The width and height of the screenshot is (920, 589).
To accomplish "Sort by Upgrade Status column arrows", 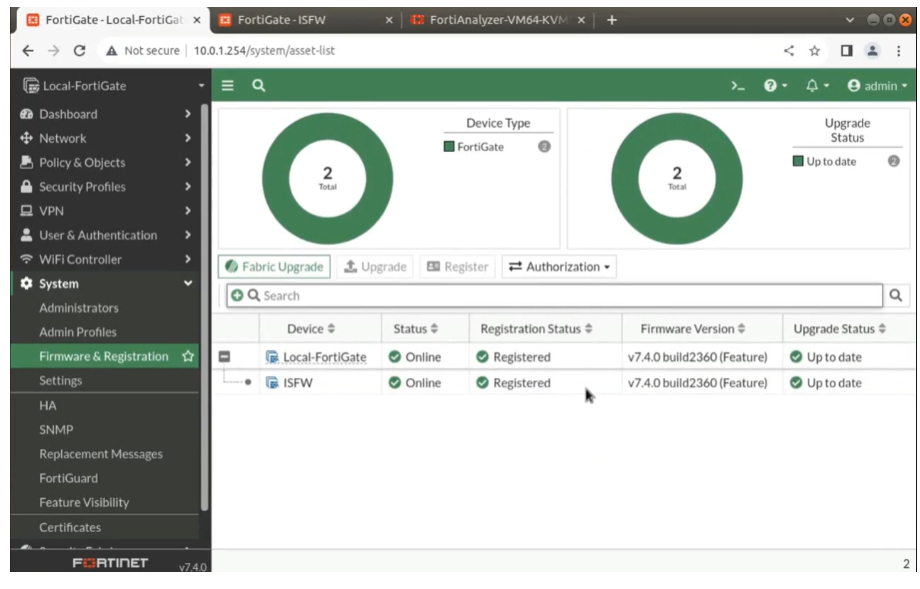I will 882,329.
